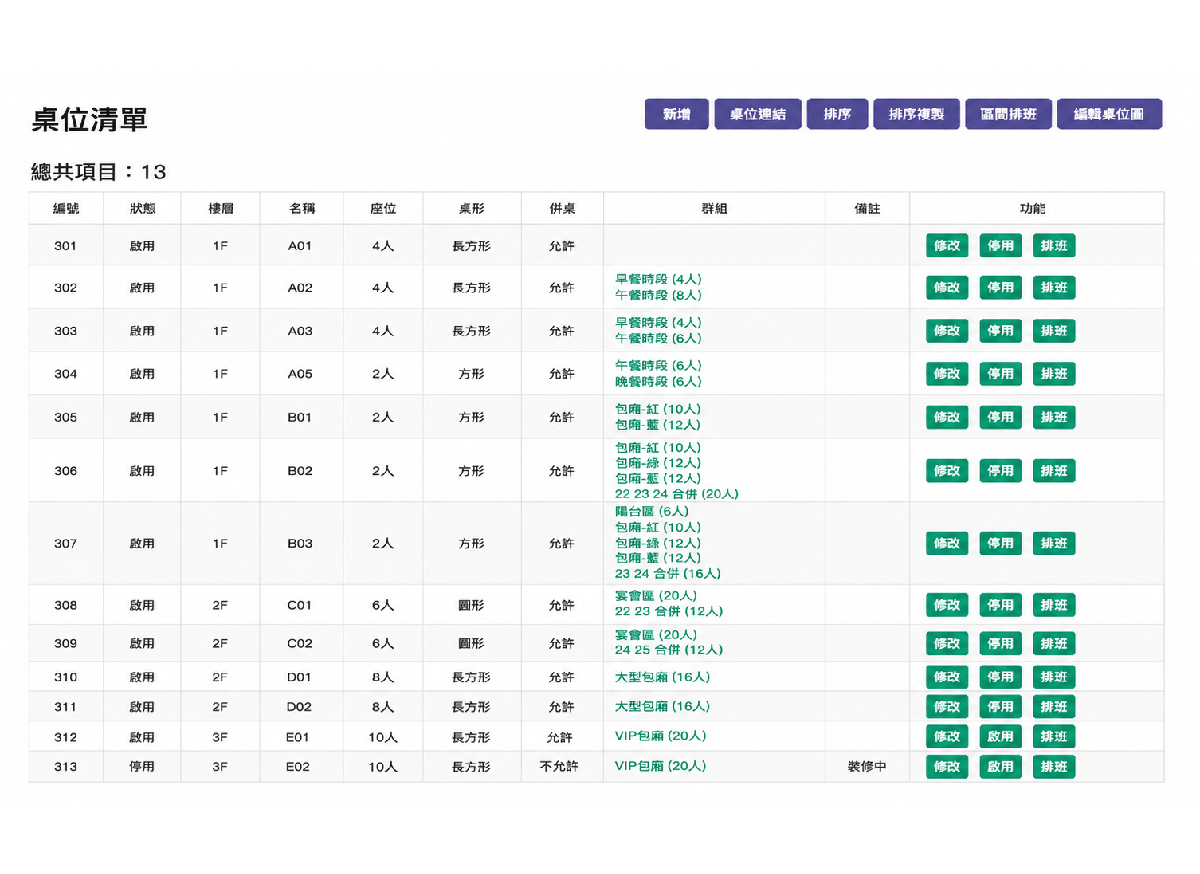
Task: Open 排班 for row 306
Action: pyautogui.click(x=1054, y=470)
